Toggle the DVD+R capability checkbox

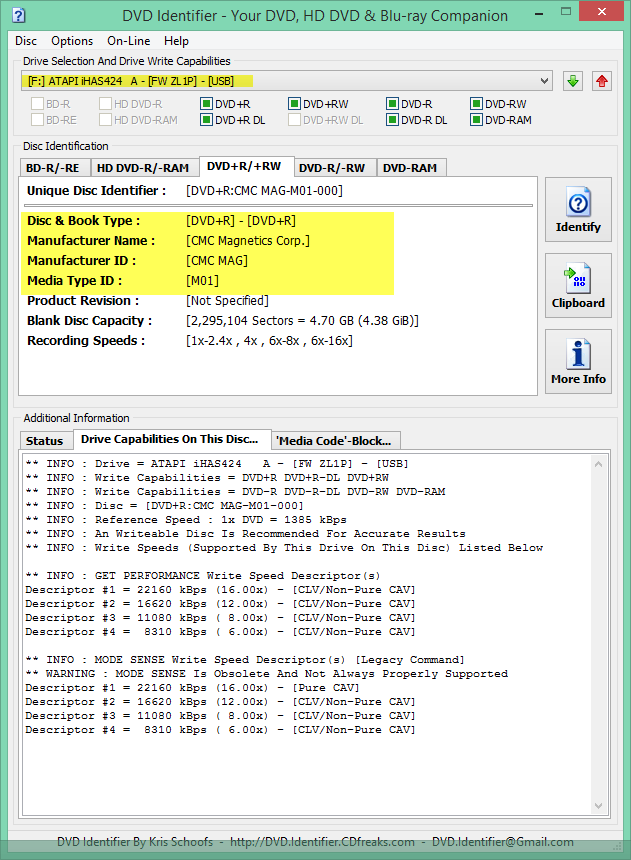click(207, 104)
